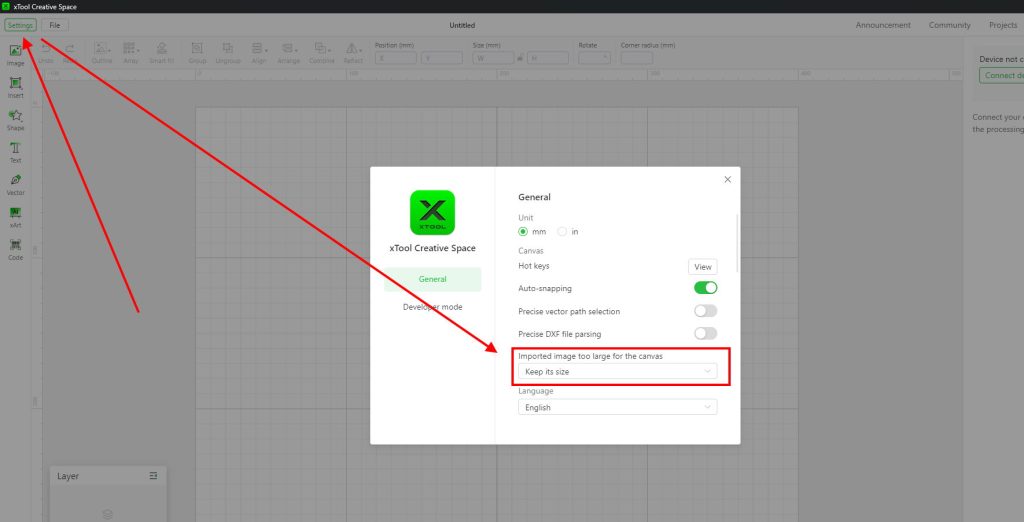Image resolution: width=1024 pixels, height=522 pixels.
Task: Enable Precise vector path selection
Action: 705,311
